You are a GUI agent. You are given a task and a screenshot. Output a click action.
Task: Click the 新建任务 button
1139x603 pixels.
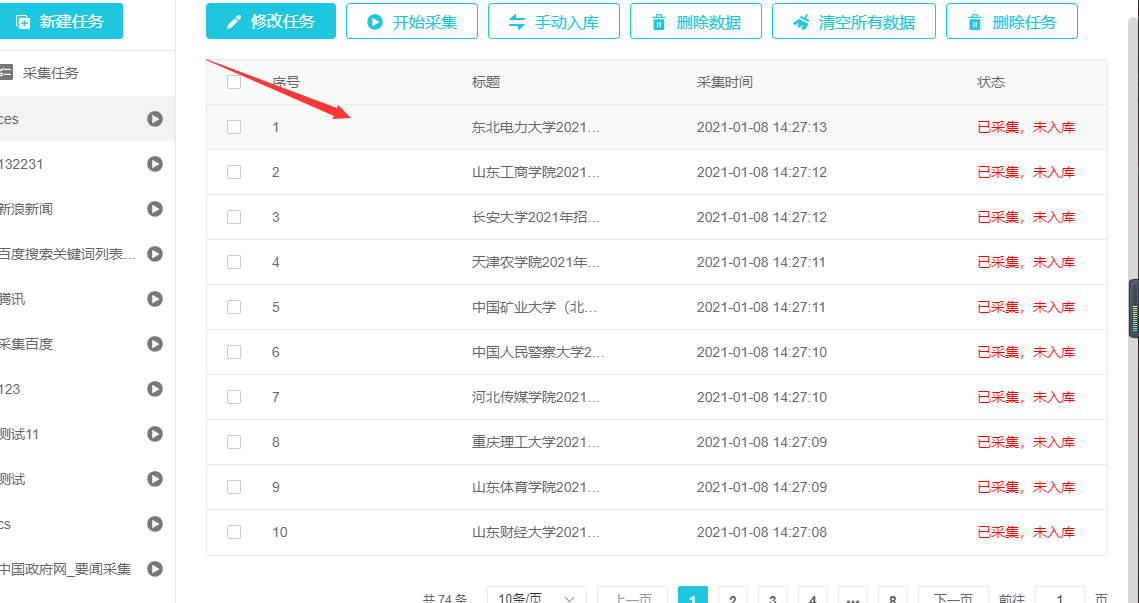click(60, 21)
